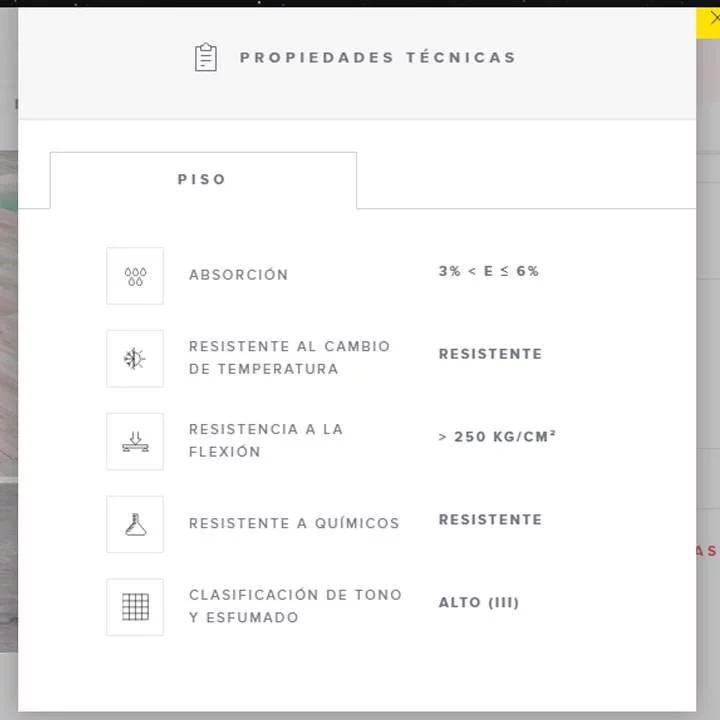Click the Resistente value for temperature change
This screenshot has height=720, width=720.
pyautogui.click(x=490, y=354)
